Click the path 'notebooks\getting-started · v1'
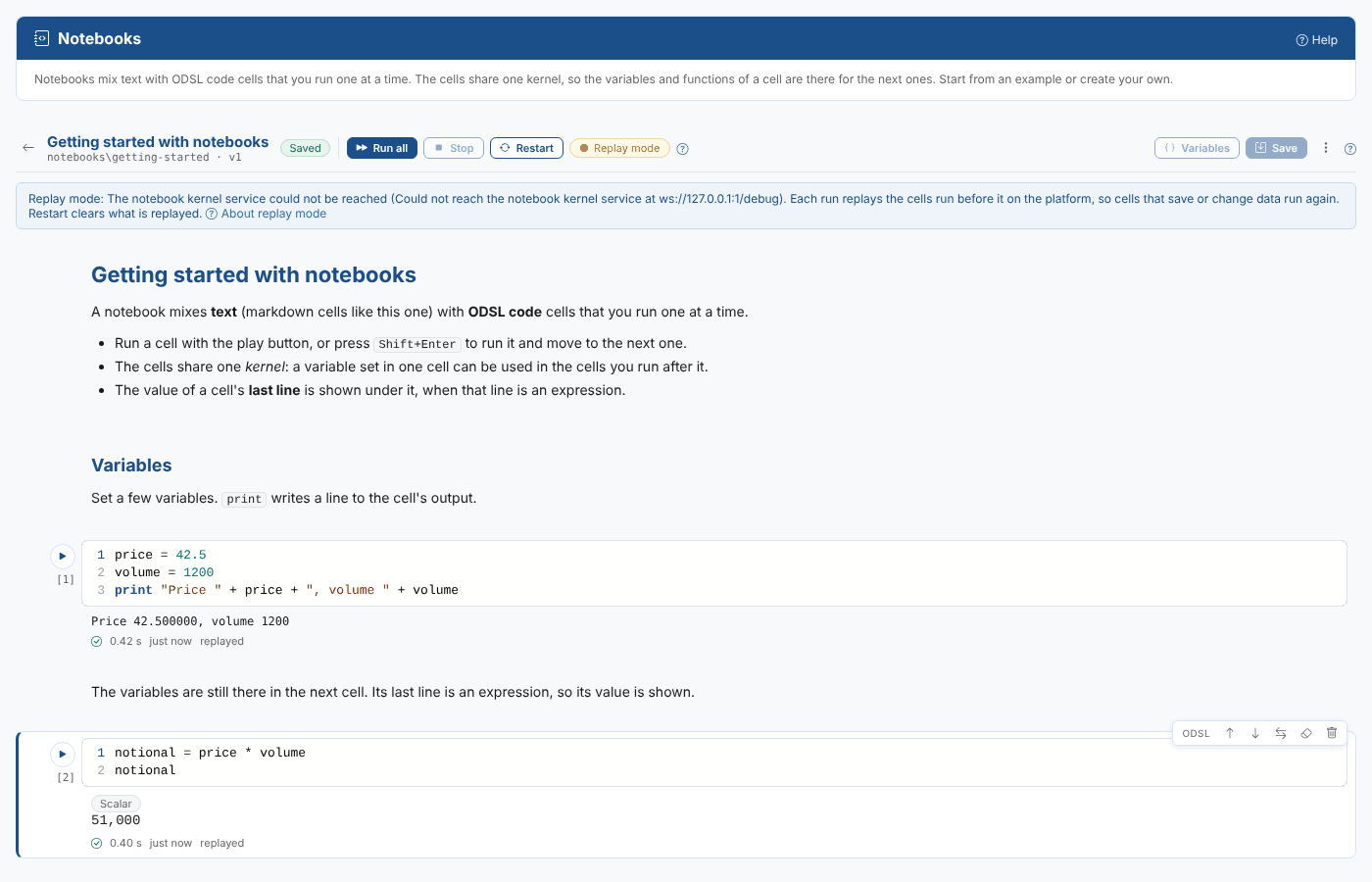The width and height of the screenshot is (1372, 882). (144, 158)
